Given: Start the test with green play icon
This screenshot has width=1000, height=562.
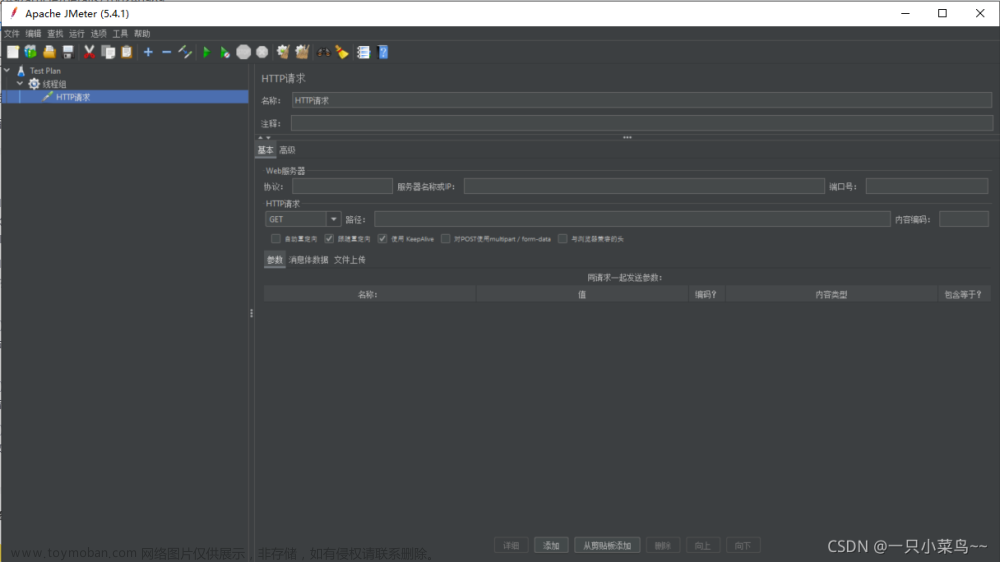Looking at the screenshot, I should point(206,52).
